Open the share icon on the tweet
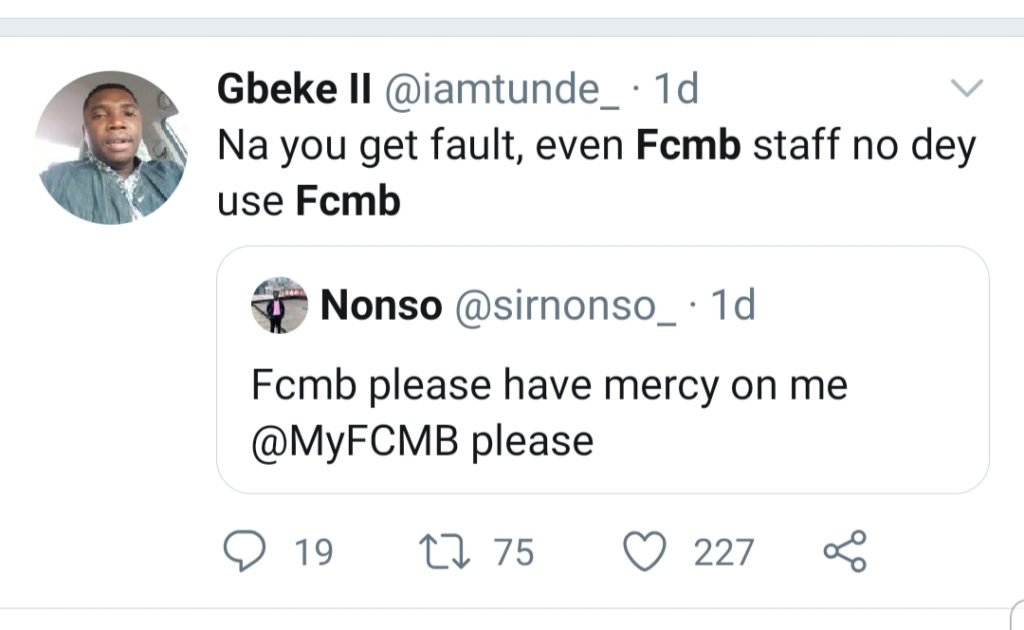 tap(845, 551)
